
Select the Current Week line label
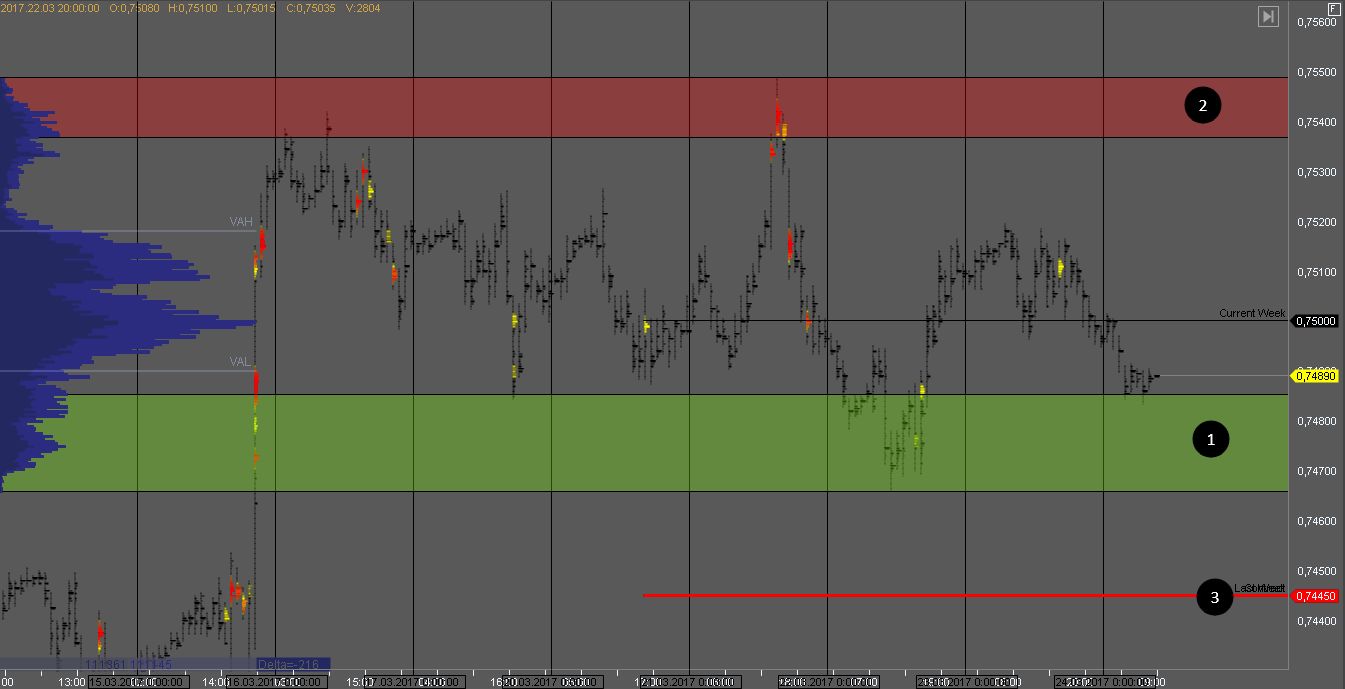[x=1251, y=313]
